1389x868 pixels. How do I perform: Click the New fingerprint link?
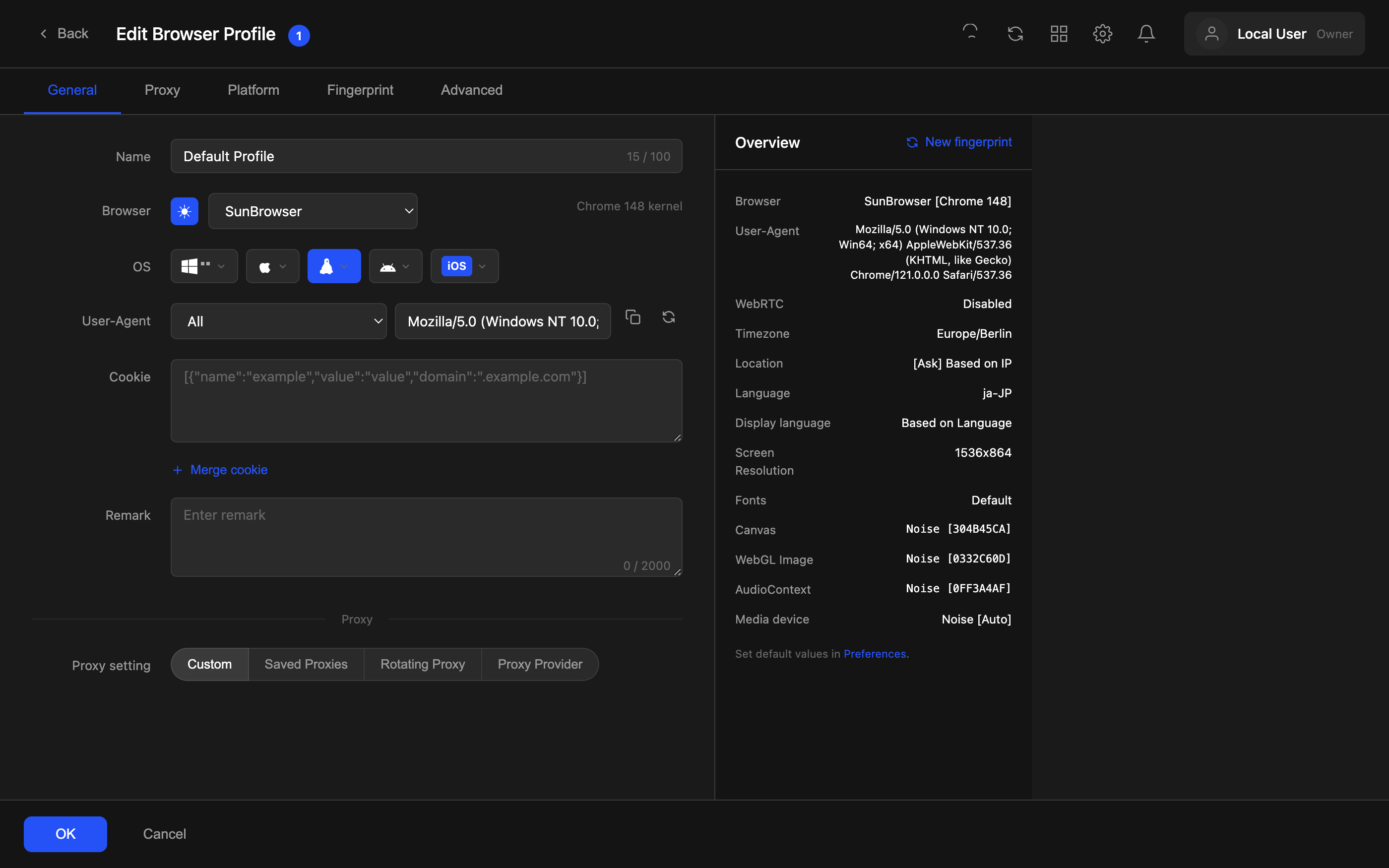pyautogui.click(x=968, y=142)
